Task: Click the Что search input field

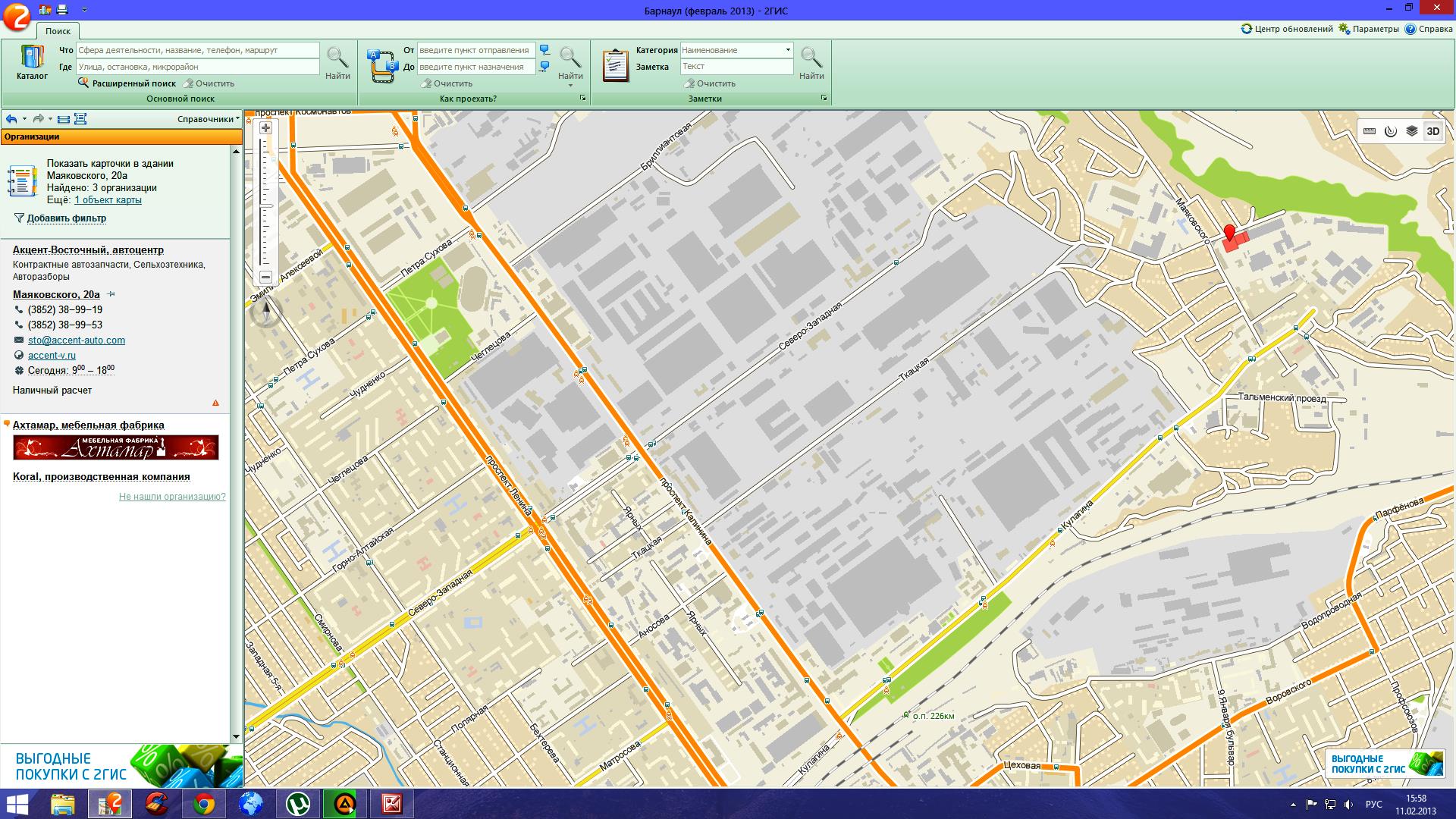Action: (x=197, y=50)
